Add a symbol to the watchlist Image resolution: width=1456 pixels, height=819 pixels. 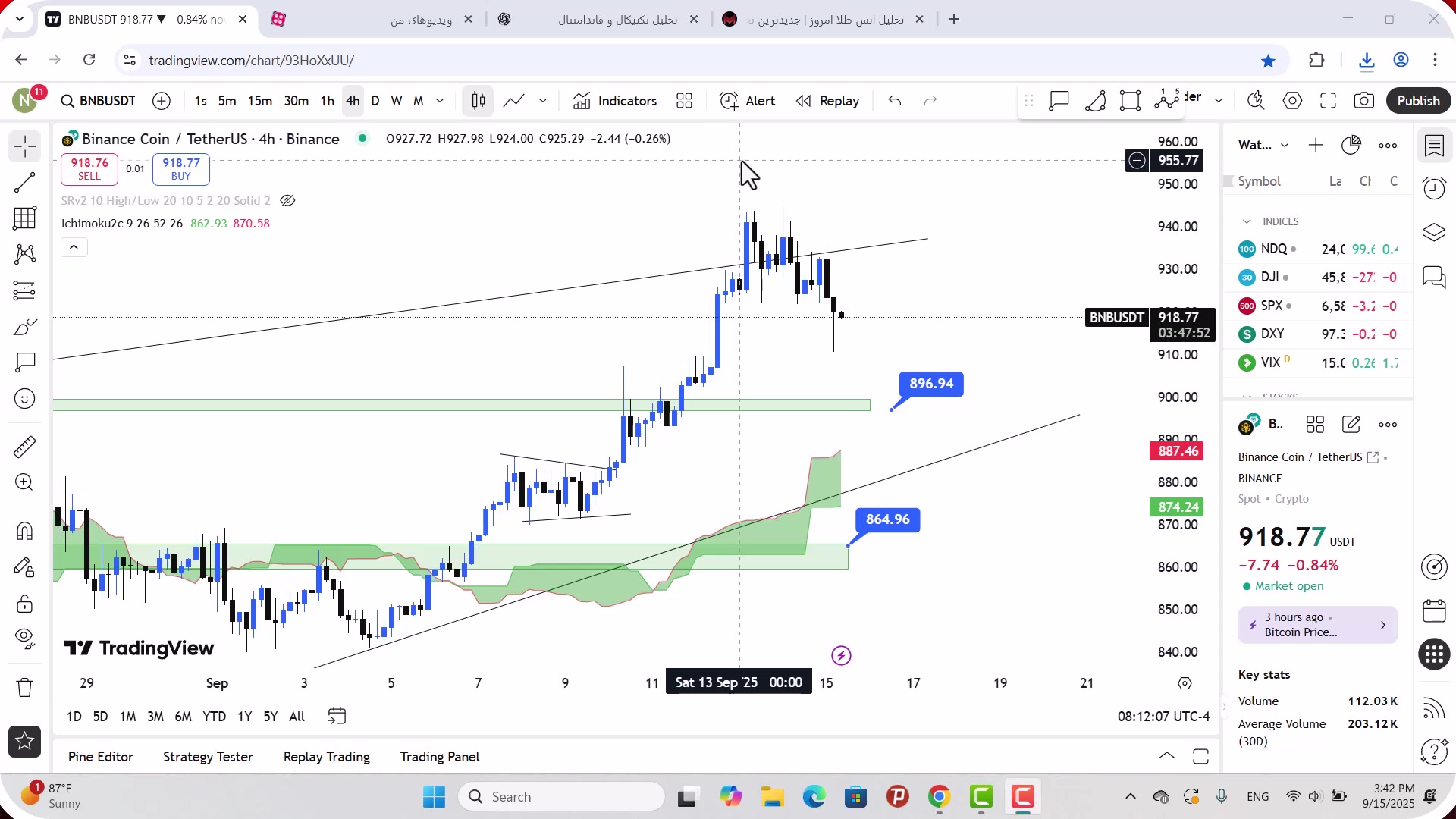[1316, 145]
